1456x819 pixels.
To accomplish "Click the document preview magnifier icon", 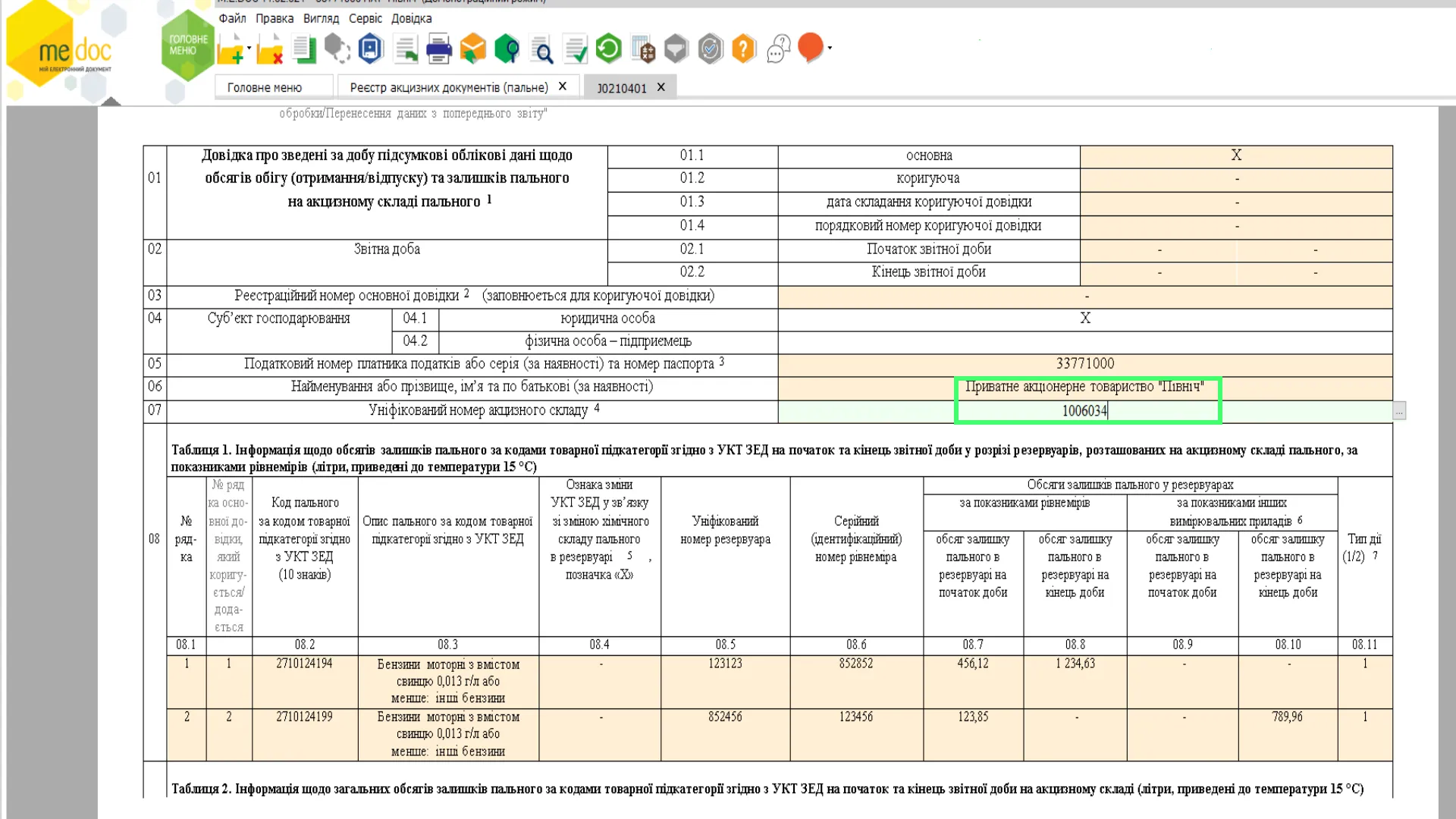I will [541, 50].
